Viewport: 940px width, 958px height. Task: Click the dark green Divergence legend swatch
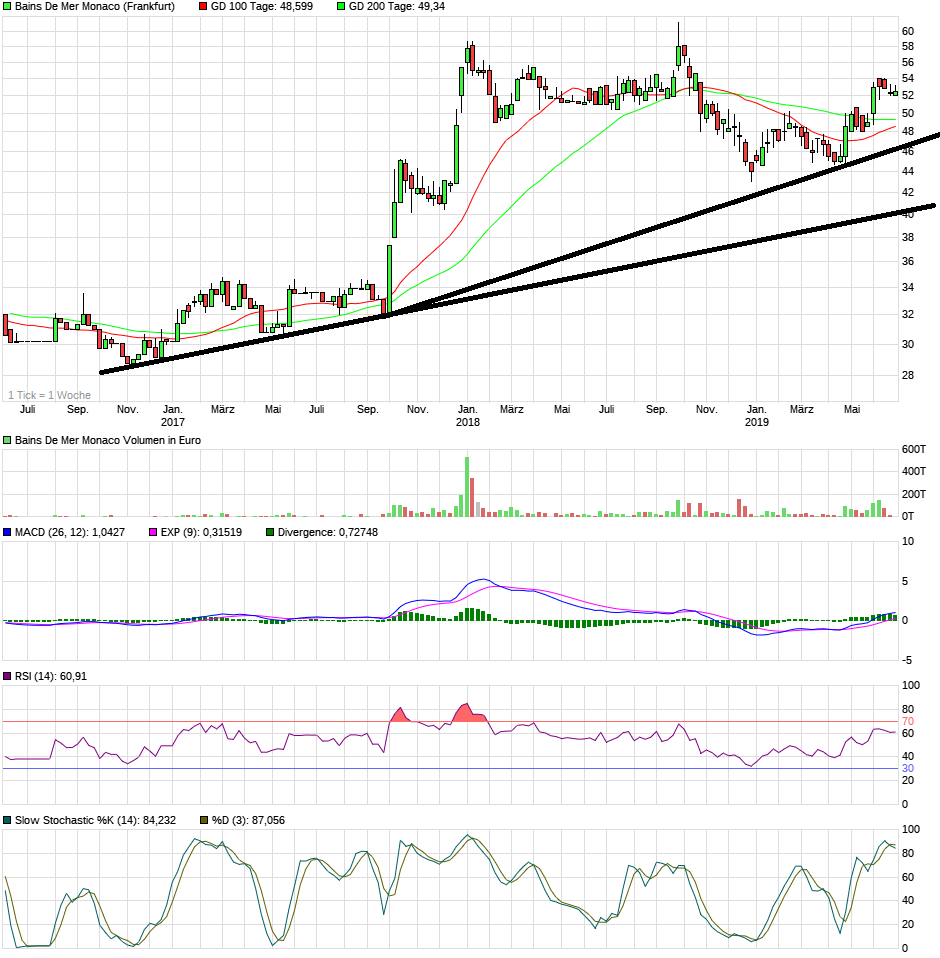point(270,533)
